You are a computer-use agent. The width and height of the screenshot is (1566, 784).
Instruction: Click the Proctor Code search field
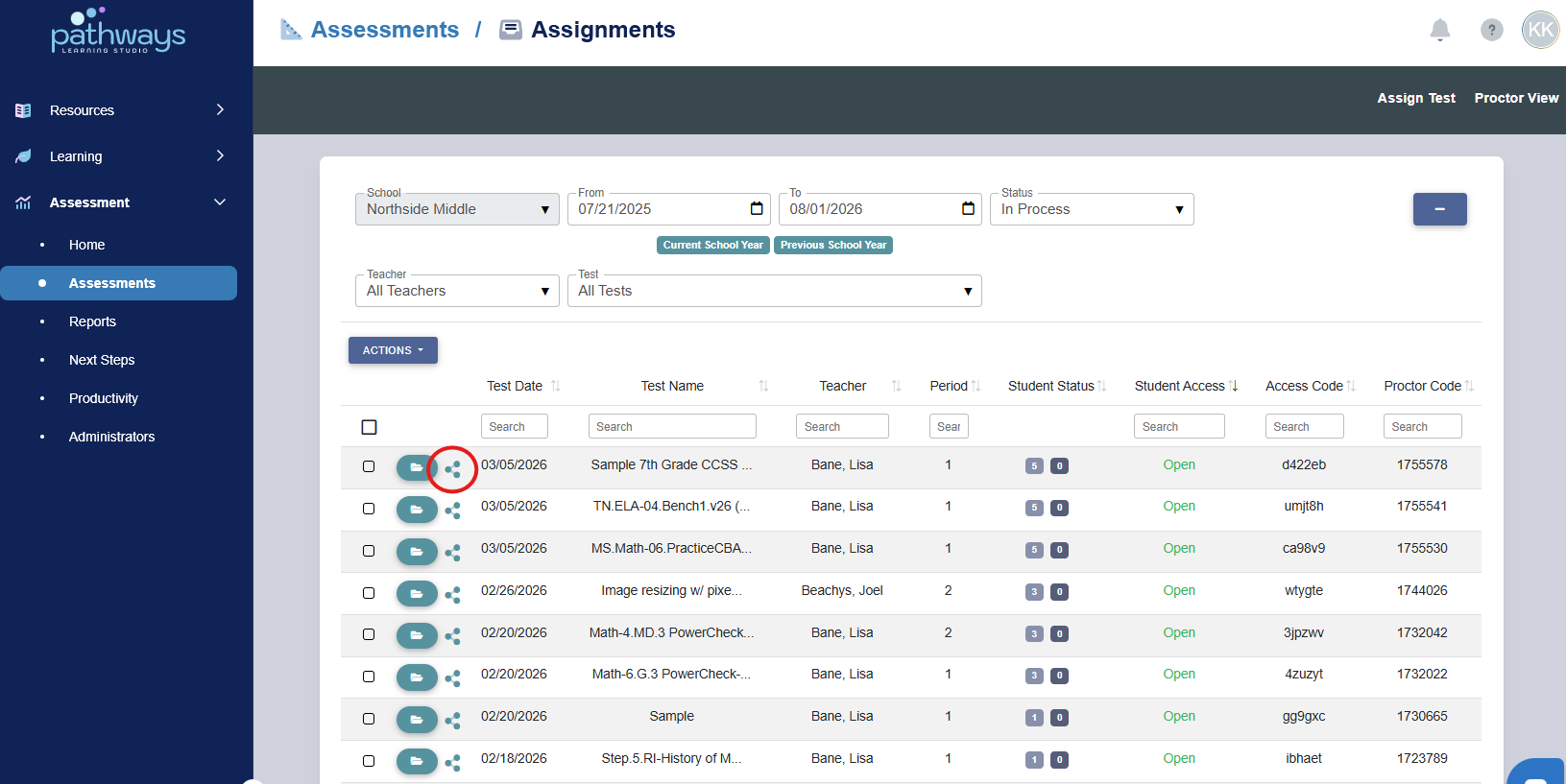click(1422, 426)
